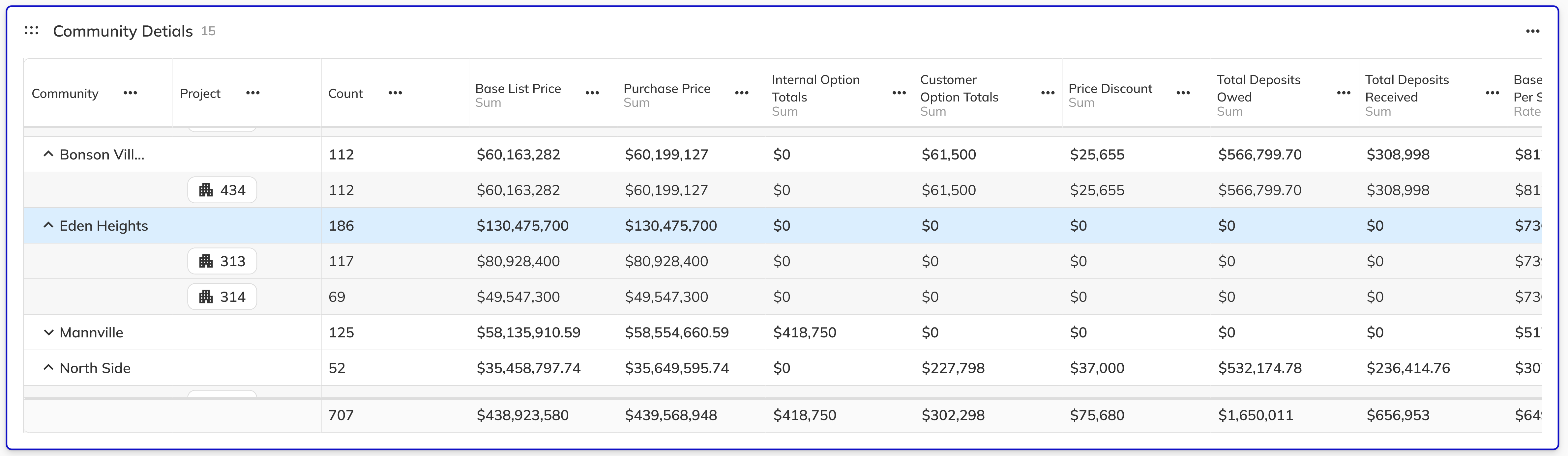Screen dimensions: 1568x456
Task: Click the drag handle beside Community Detials
Action: (x=31, y=30)
